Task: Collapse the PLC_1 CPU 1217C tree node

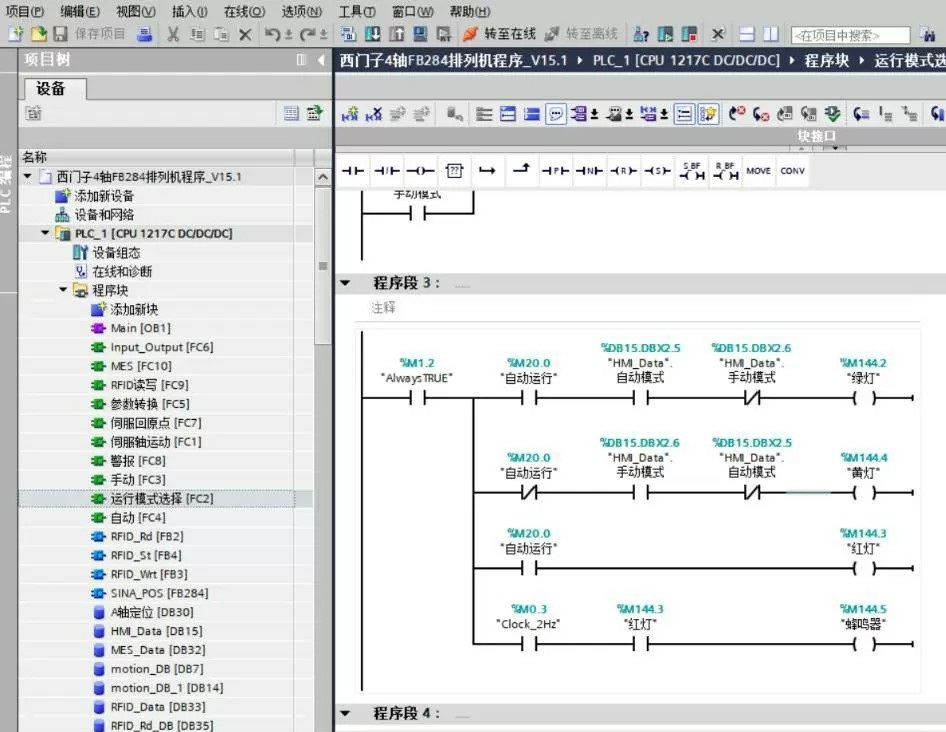Action: 45,233
